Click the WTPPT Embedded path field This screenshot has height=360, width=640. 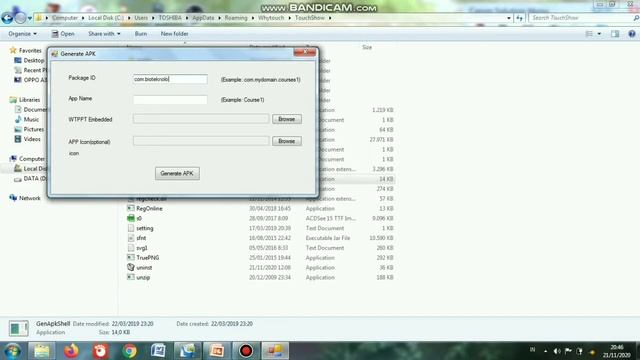(201, 119)
